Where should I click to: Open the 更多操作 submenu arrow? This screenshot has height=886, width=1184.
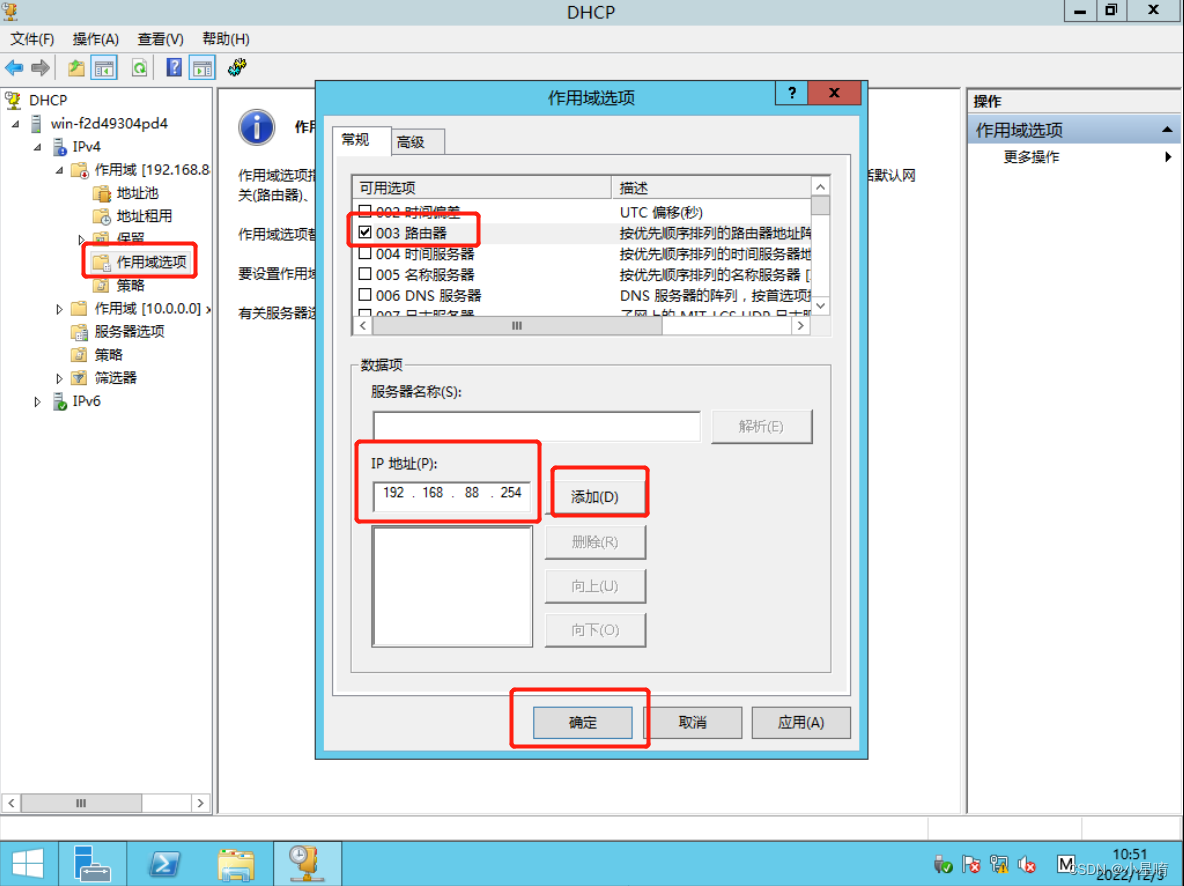(x=1168, y=157)
